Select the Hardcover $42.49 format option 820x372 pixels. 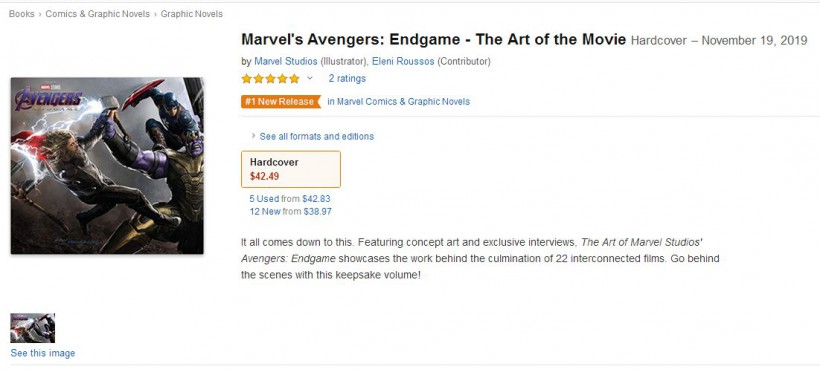(x=291, y=169)
